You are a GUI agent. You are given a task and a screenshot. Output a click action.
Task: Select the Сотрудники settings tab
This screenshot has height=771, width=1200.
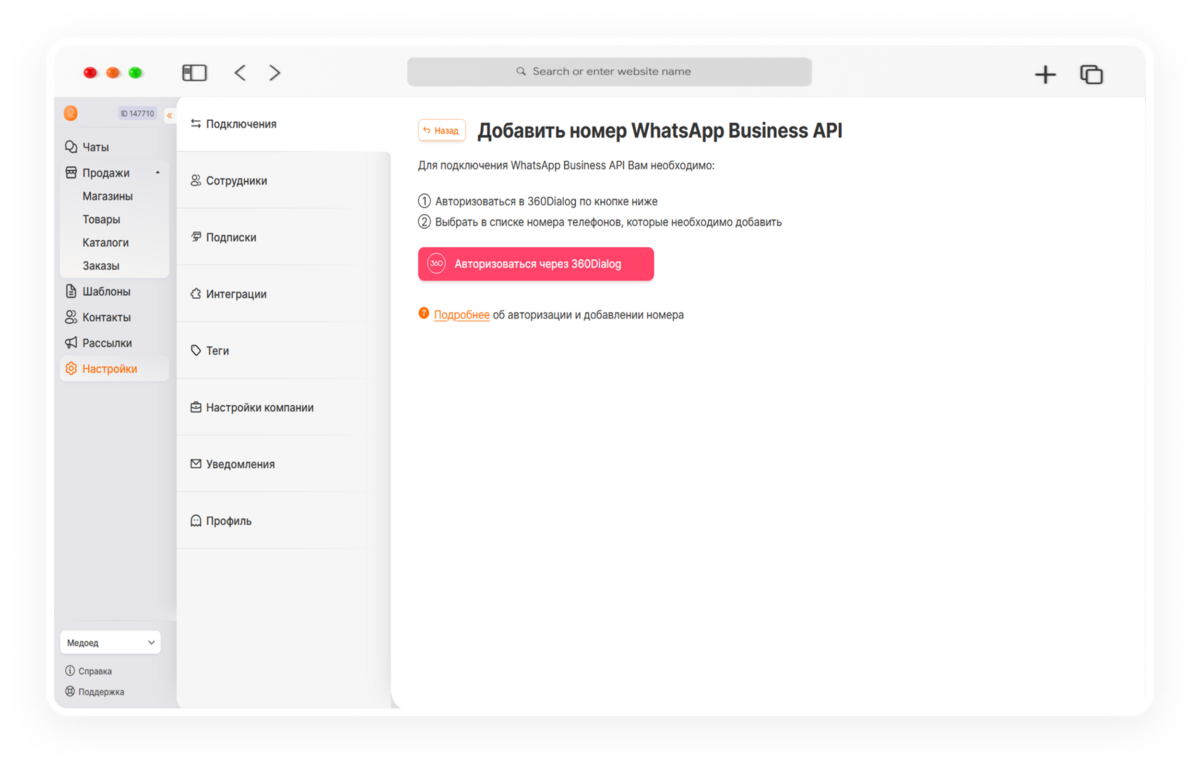click(283, 181)
